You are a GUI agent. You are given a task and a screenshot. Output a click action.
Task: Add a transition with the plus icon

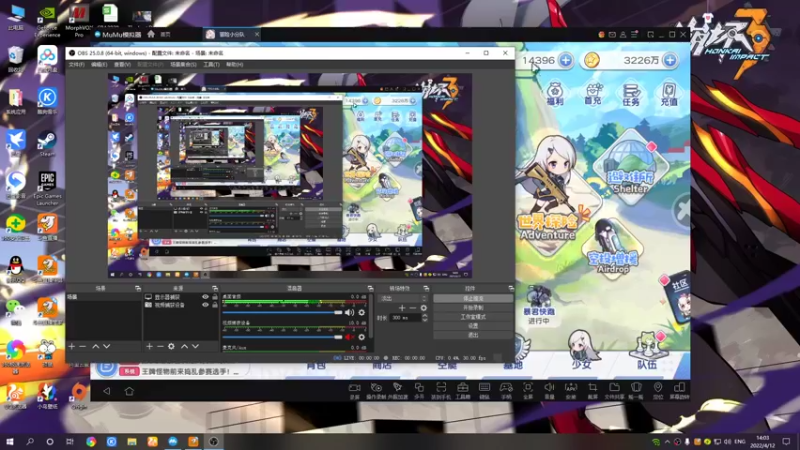tap(402, 308)
